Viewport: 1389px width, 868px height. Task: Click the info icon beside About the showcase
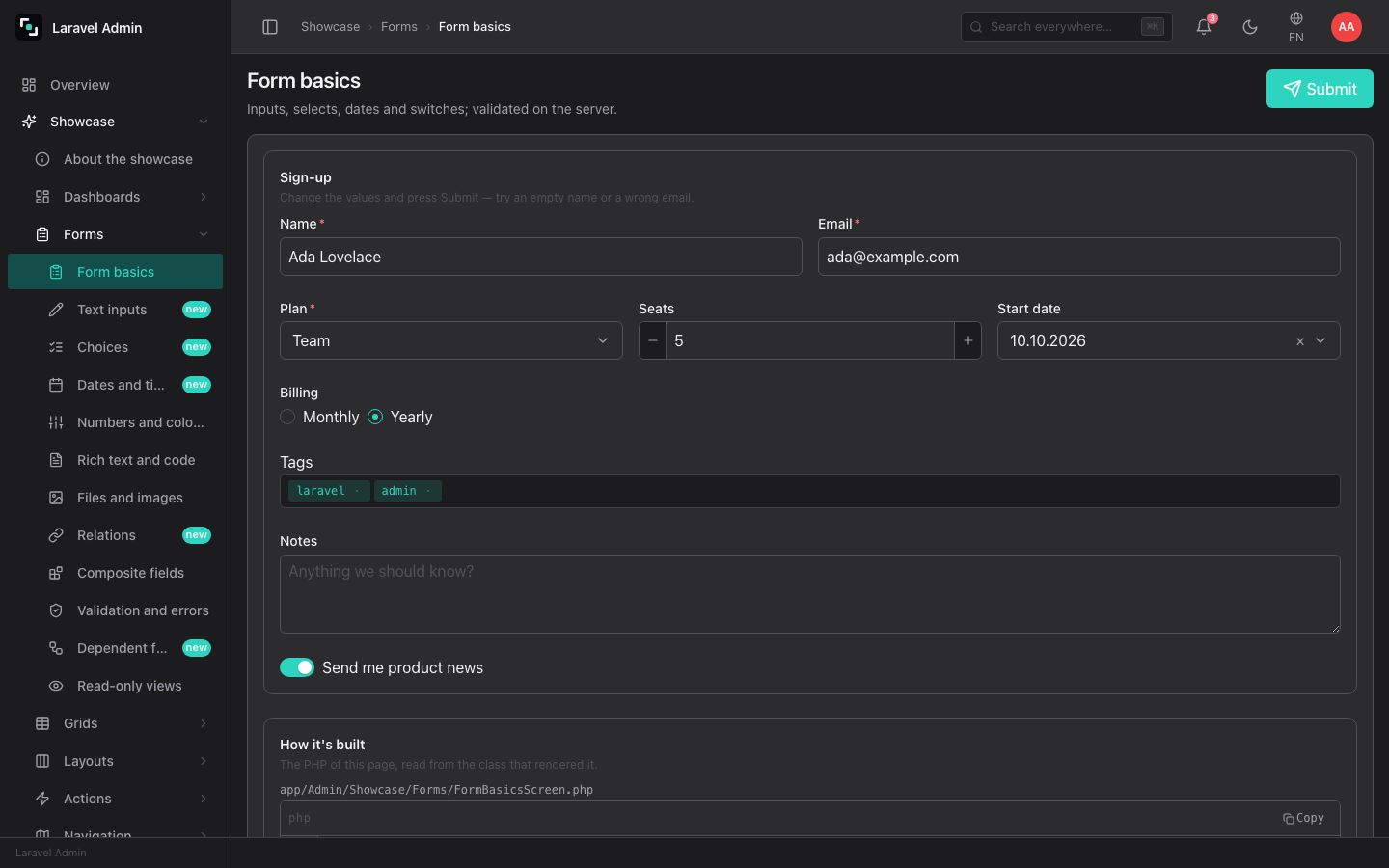(42, 159)
